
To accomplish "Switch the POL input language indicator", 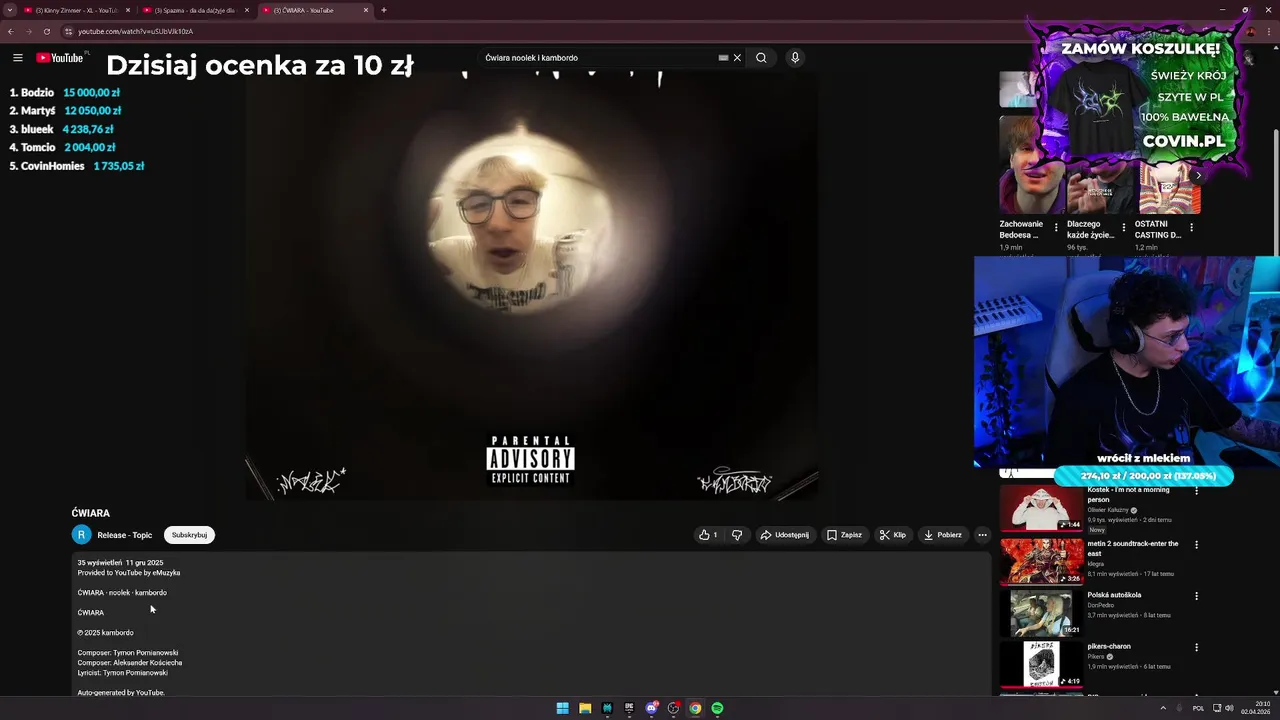I will coord(1198,708).
